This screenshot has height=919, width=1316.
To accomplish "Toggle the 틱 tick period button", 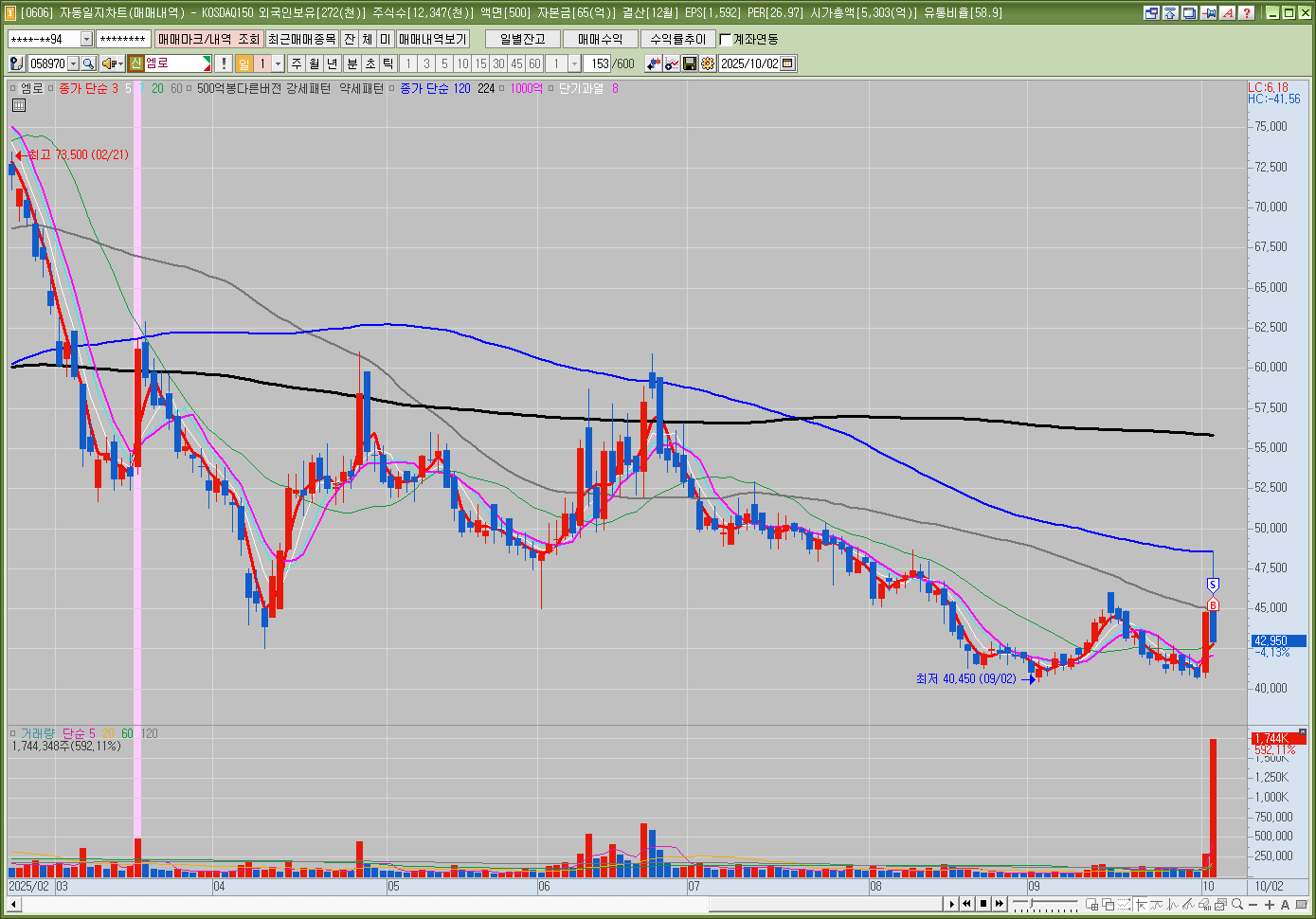I will [388, 63].
